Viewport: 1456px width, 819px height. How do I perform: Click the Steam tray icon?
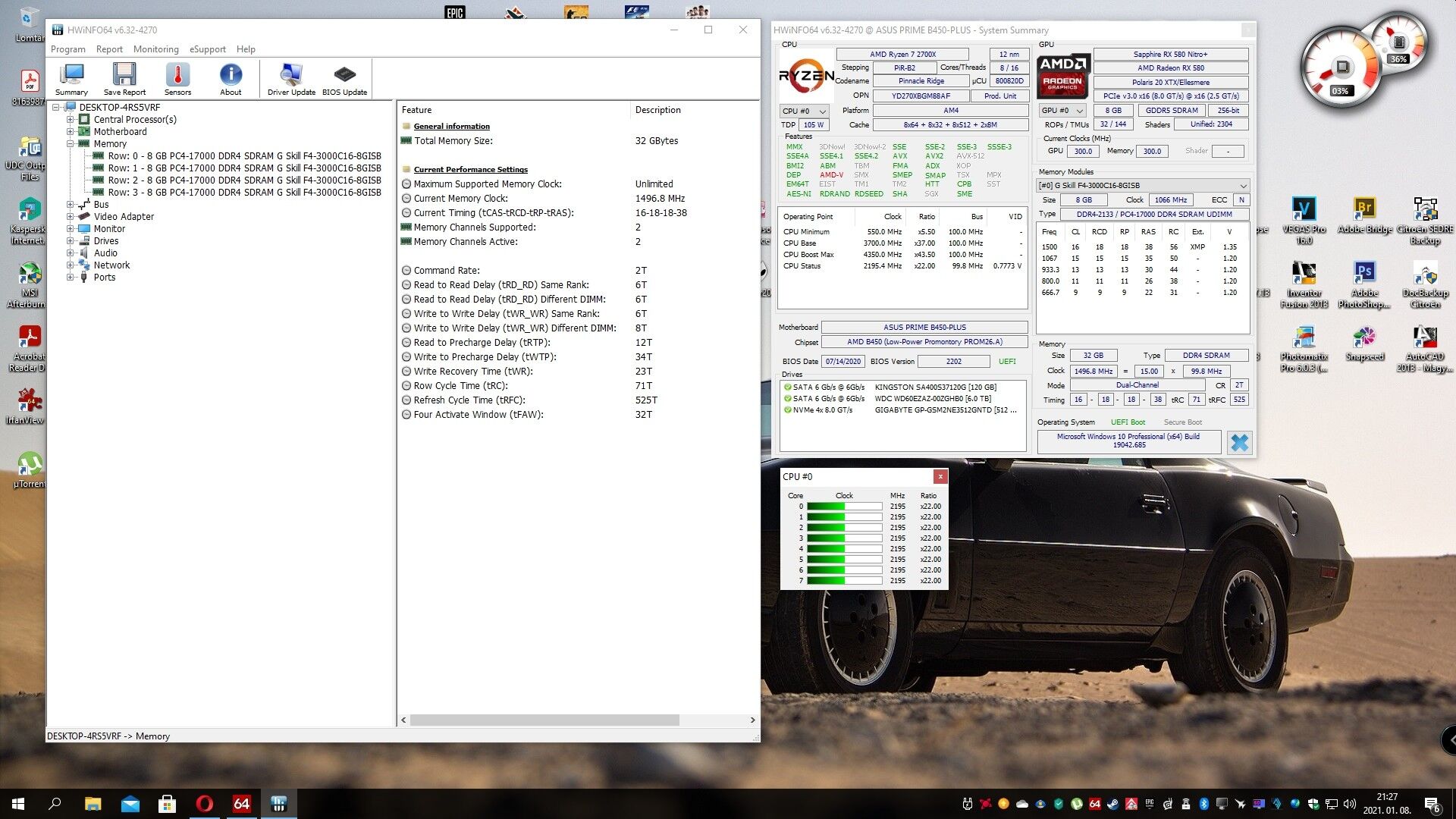coord(1112,804)
